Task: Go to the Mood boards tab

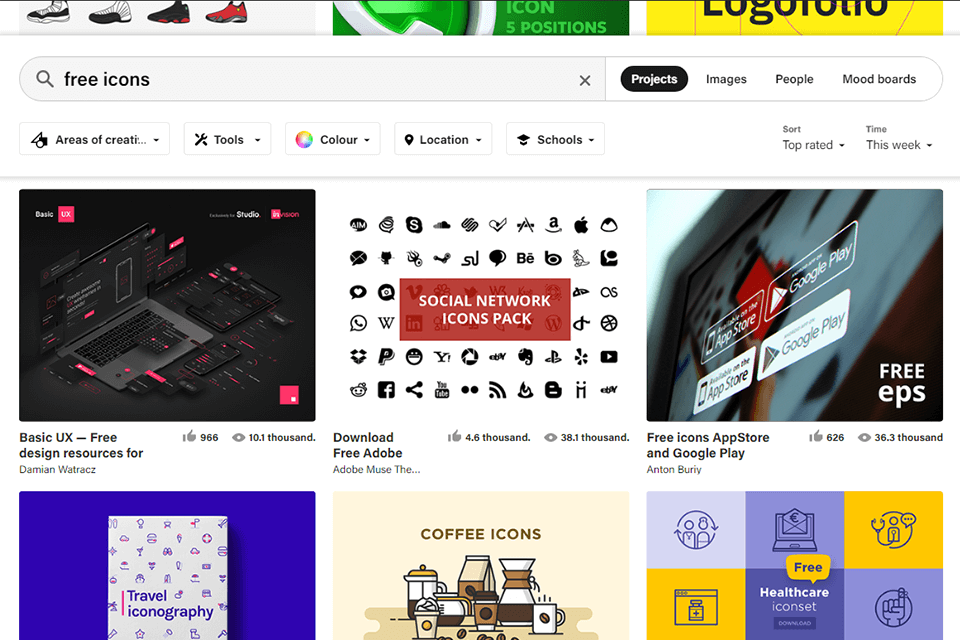Action: pyautogui.click(x=879, y=79)
